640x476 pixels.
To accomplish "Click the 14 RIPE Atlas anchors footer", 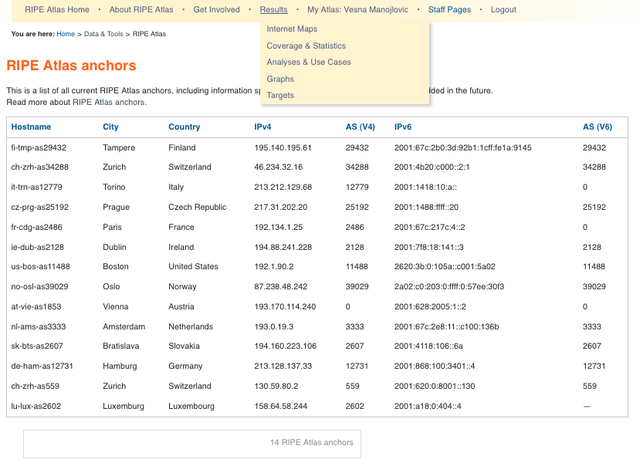I will tap(311, 443).
